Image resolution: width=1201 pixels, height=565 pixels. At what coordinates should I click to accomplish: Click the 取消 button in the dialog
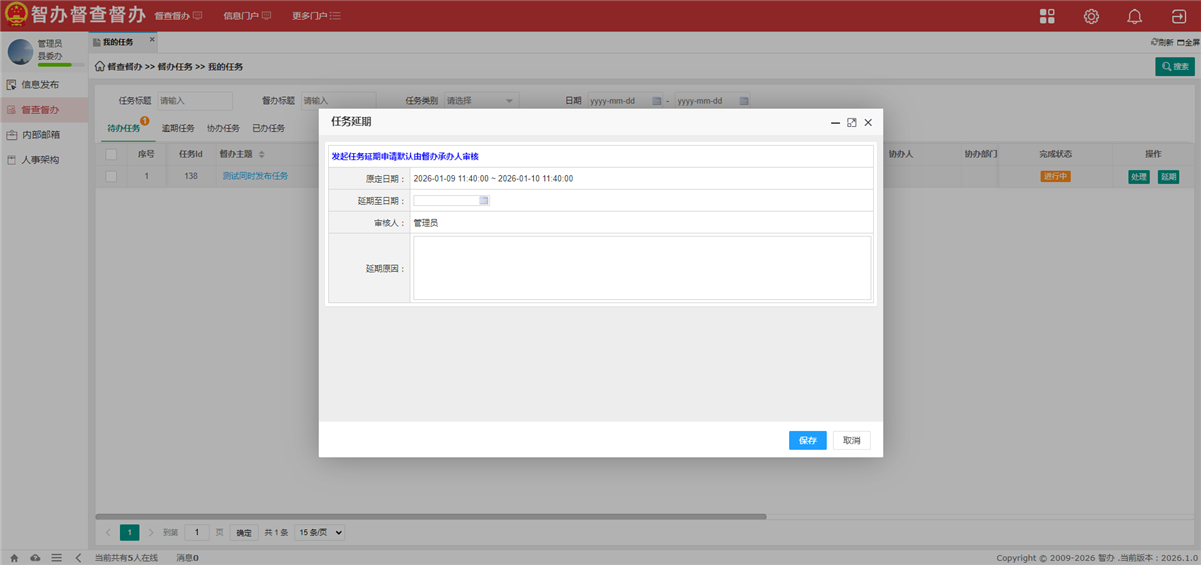coord(851,441)
